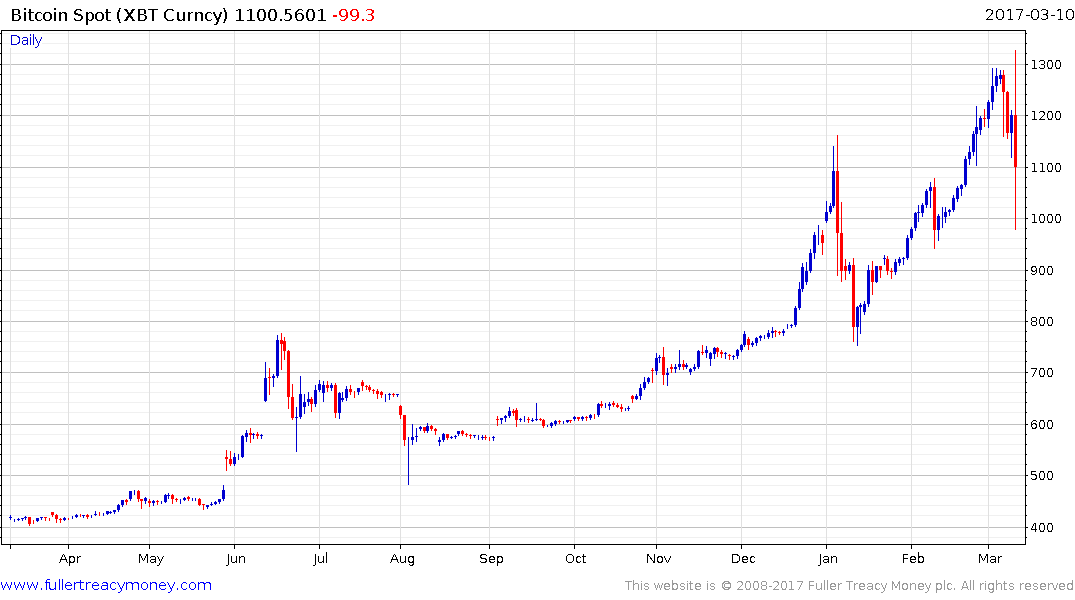Screen dimensions: 1075x600
Task: Click the Sep month axis label
Action: click(x=491, y=559)
